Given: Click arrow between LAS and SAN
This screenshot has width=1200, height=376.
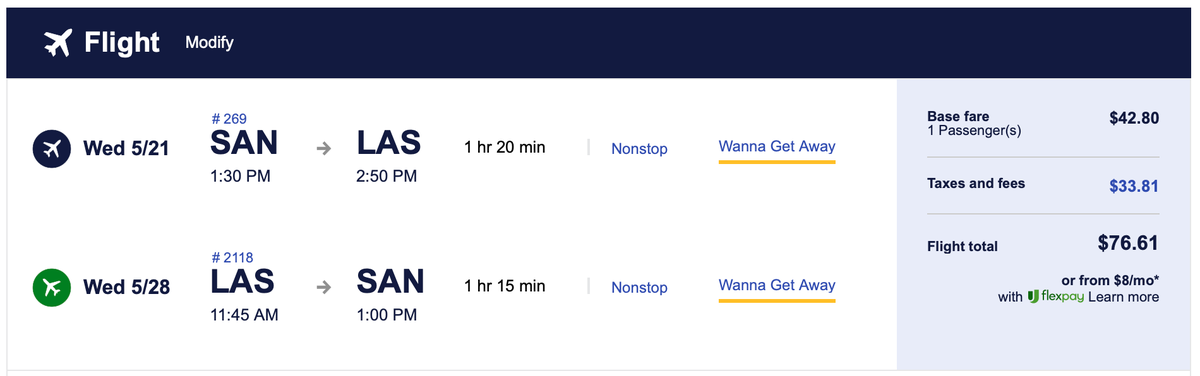Looking at the screenshot, I should [x=323, y=287].
